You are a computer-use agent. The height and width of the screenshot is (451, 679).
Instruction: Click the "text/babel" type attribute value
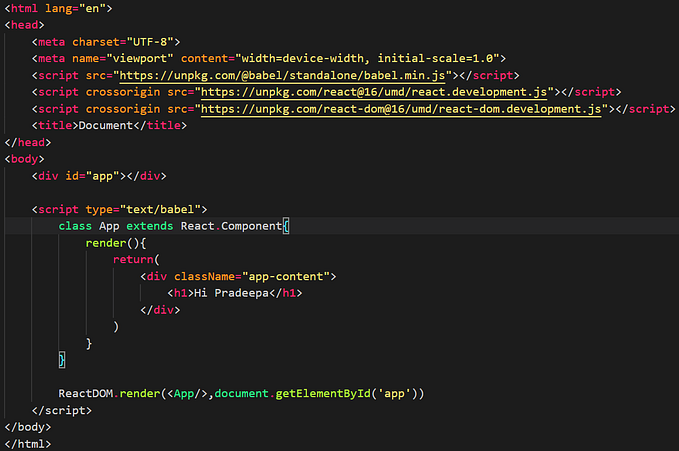pyautogui.click(x=160, y=210)
